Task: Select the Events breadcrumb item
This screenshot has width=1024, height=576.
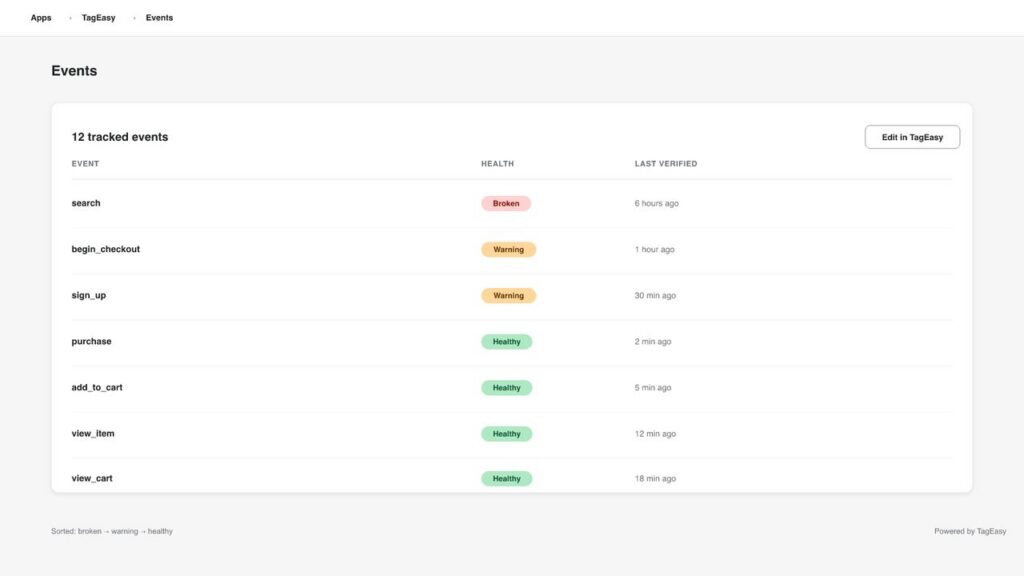Action: 159,18
